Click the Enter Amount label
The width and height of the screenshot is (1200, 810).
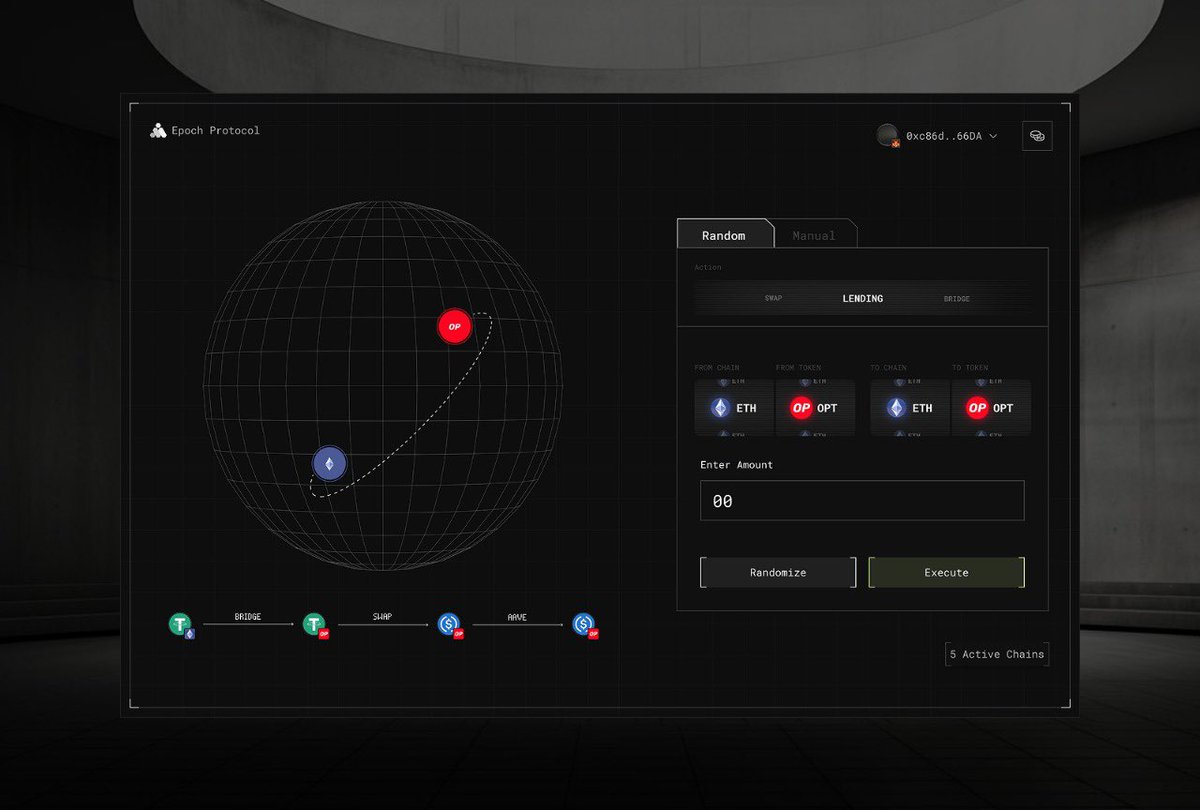tap(737, 465)
